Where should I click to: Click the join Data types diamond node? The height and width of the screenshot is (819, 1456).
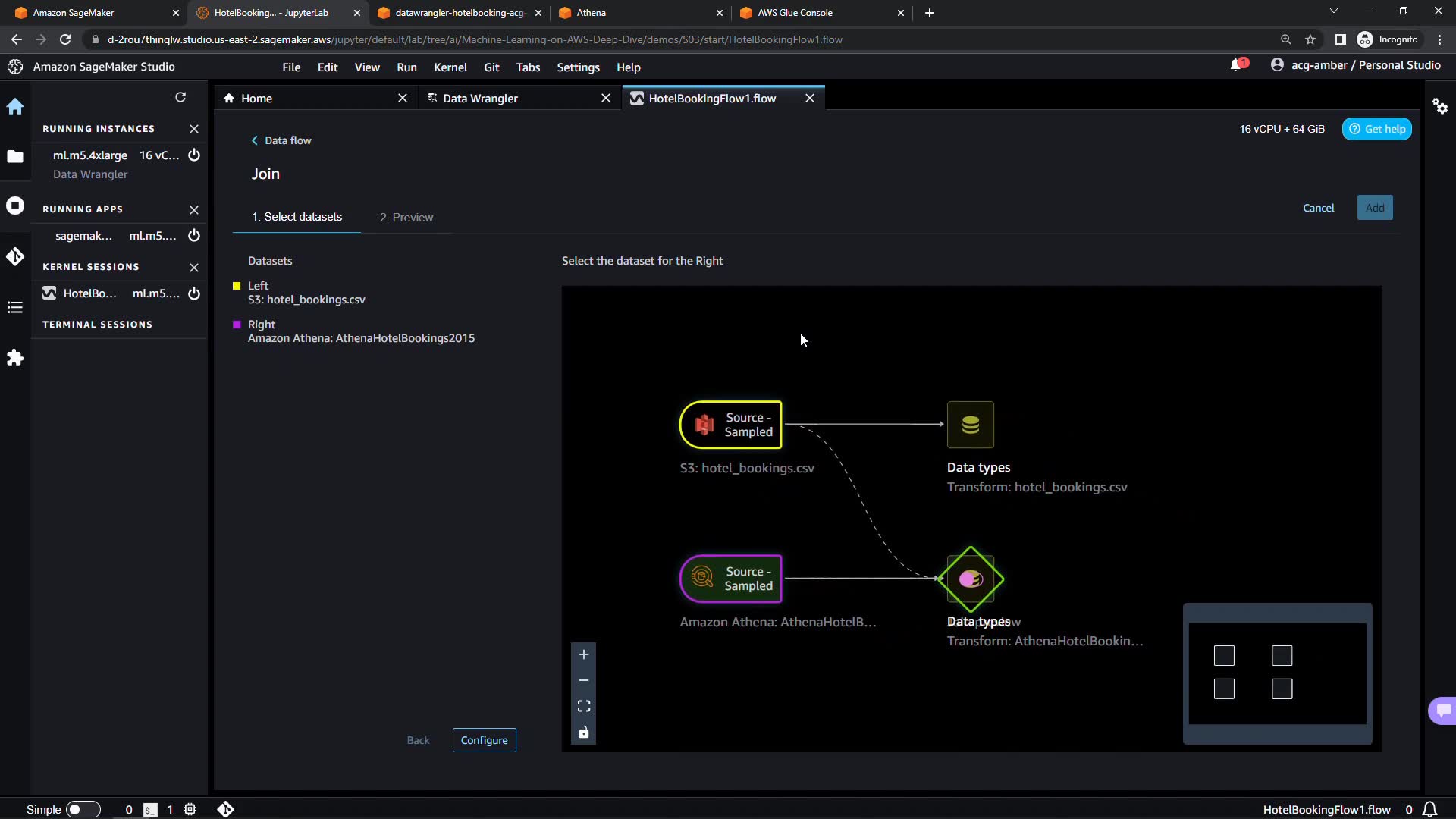pos(971,579)
